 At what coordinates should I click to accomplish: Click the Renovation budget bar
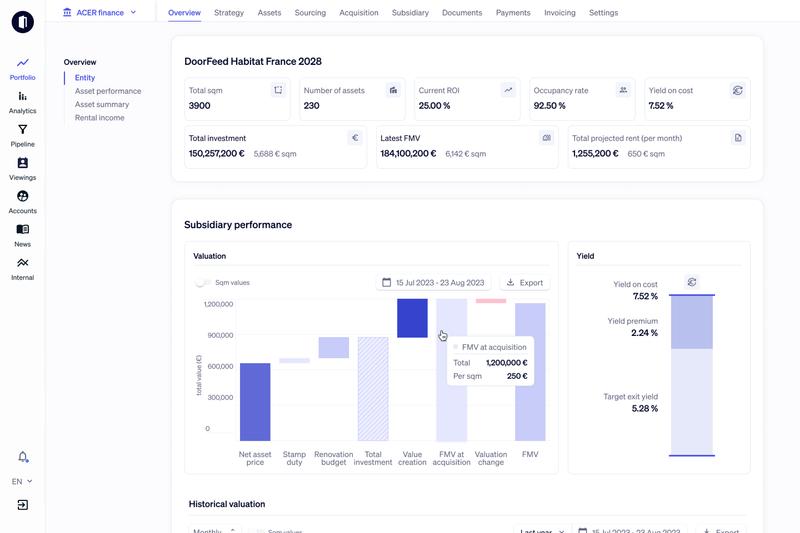click(334, 347)
